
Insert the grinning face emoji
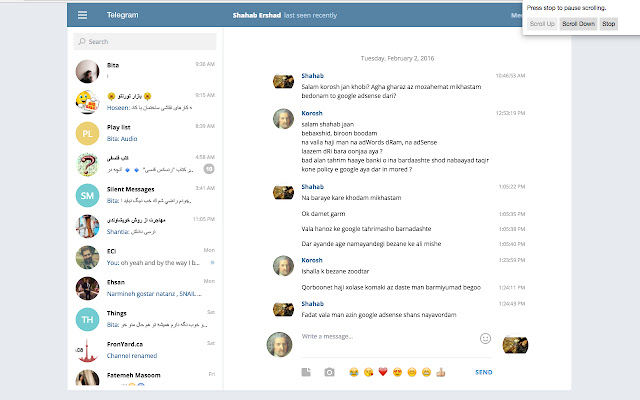(x=426, y=372)
